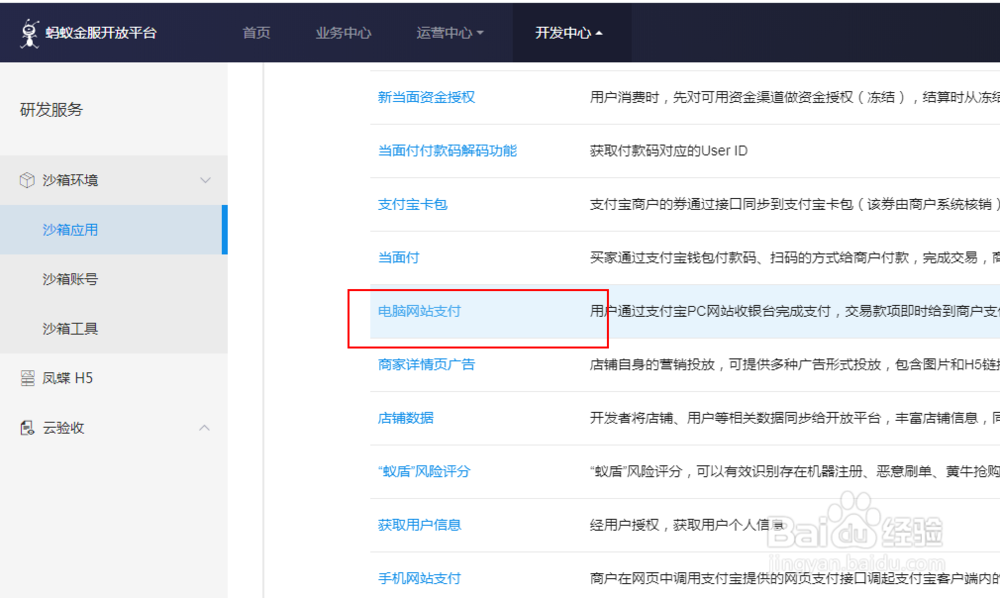Open the 运营中心 dropdown menu

pos(450,33)
